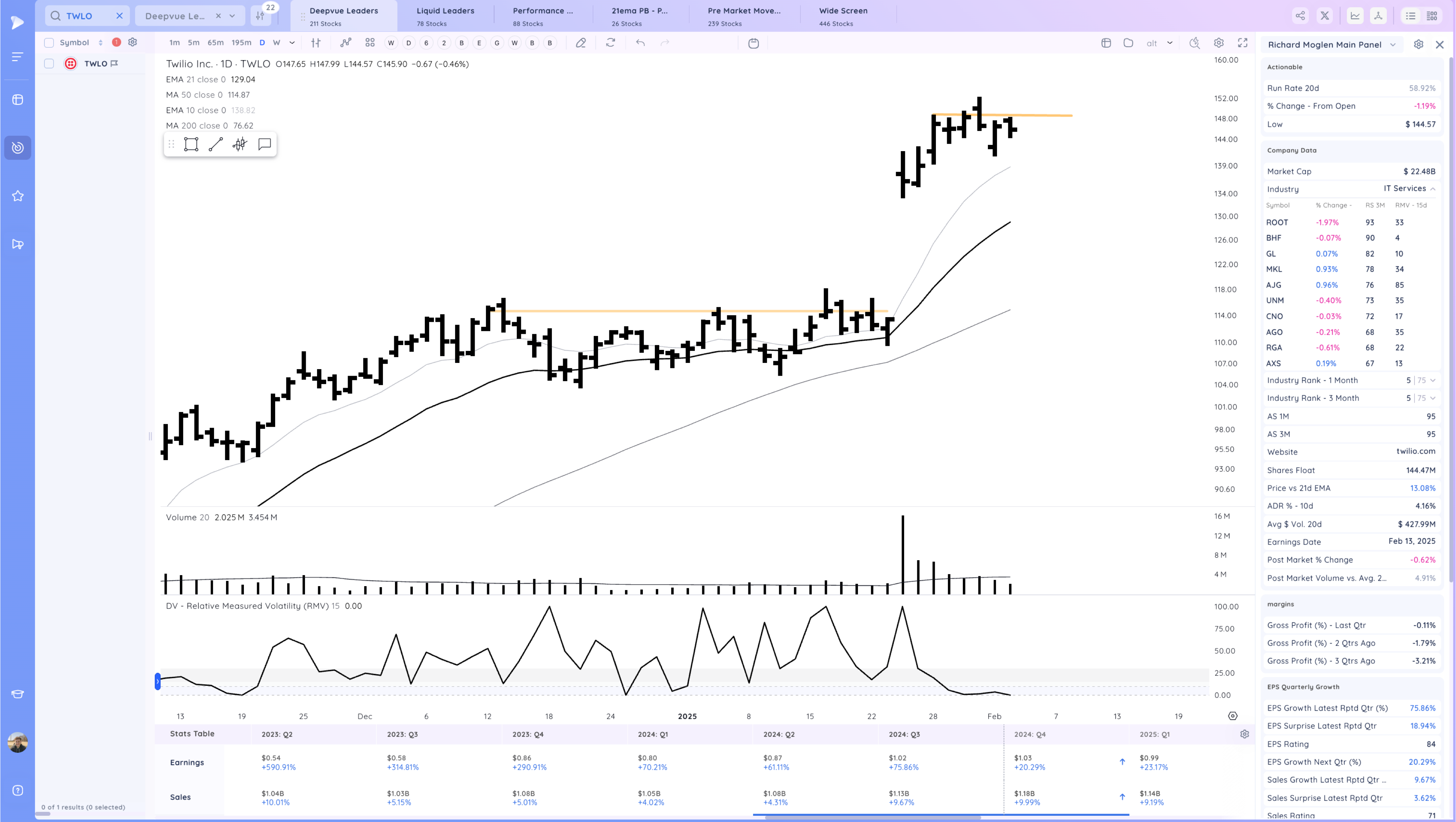
Task: Click the share icon in top bar
Action: (x=1301, y=16)
